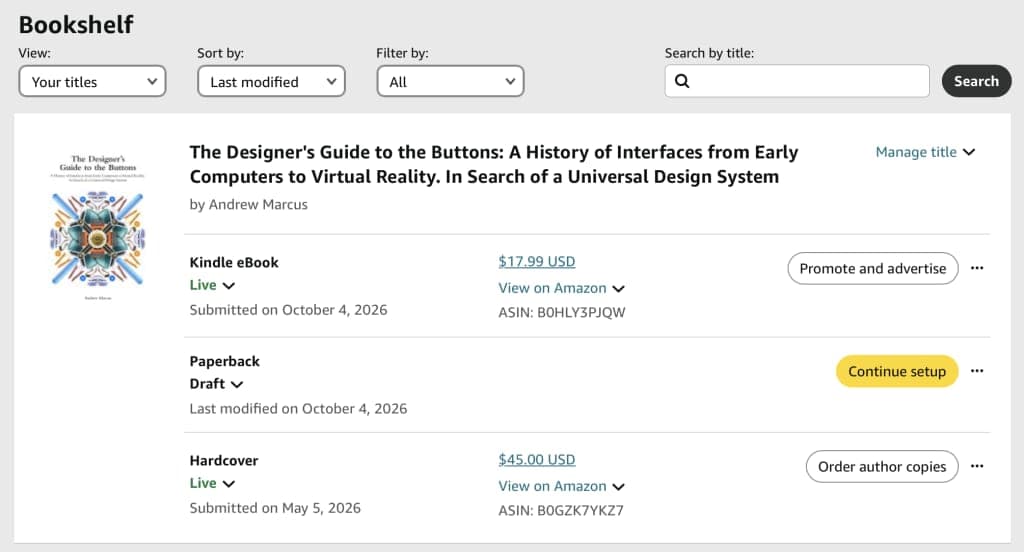Screen dimensions: 1024x552
Task: Click the Bookshelf page heading
Action: 76,25
